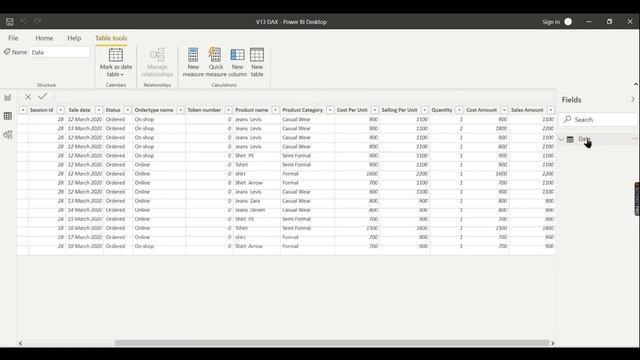This screenshot has height=360, width=640.
Task: Switch to Data view icon
Action: [x=8, y=116]
